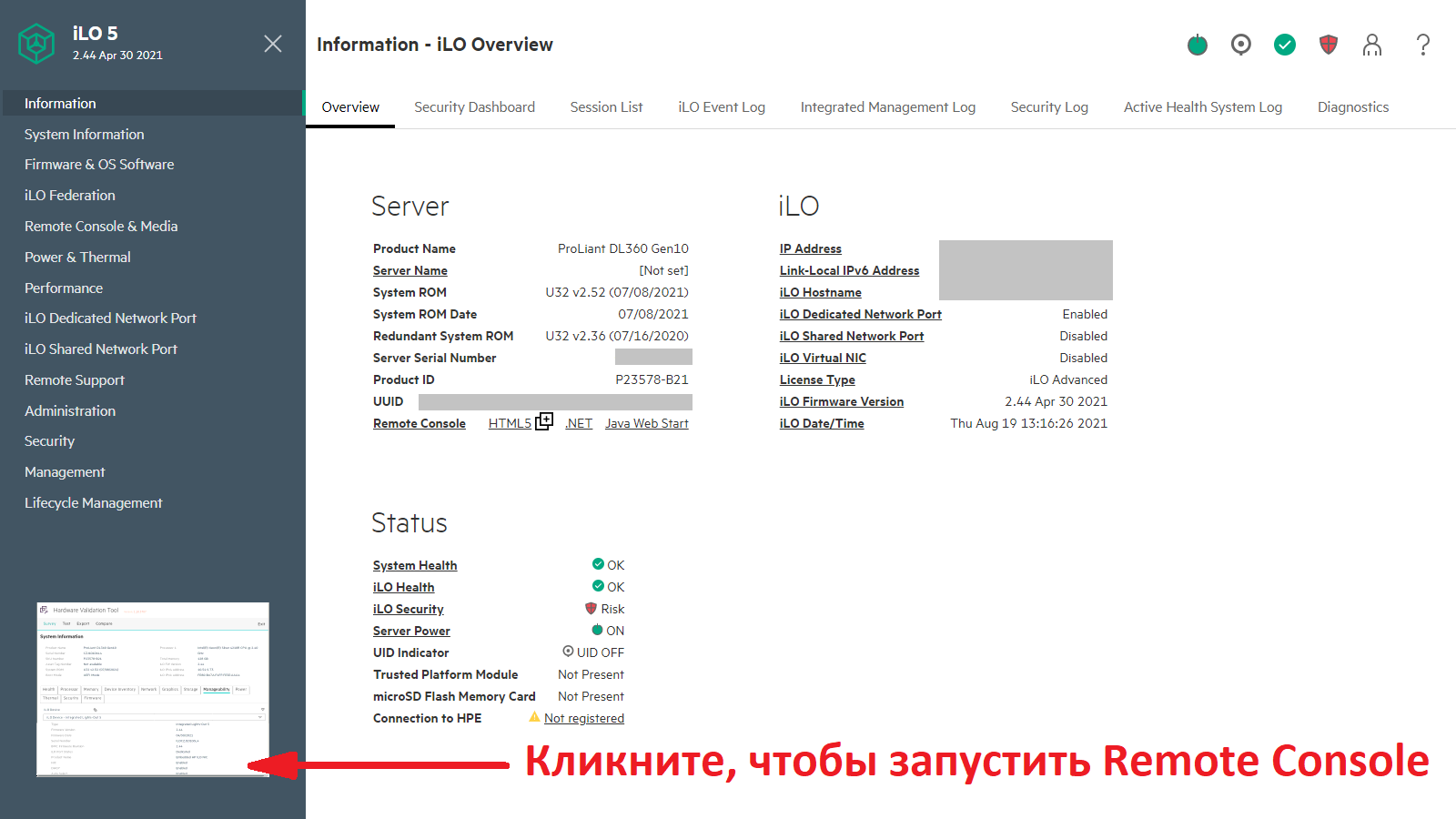Open the user account icon menu
This screenshot has height=819, width=1456.
[1371, 45]
